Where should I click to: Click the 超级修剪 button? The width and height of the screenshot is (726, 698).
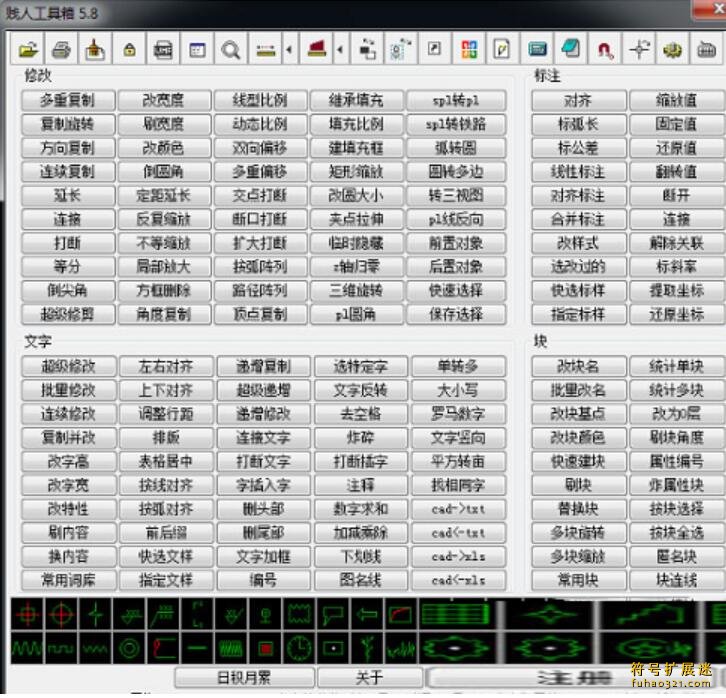coord(68,314)
